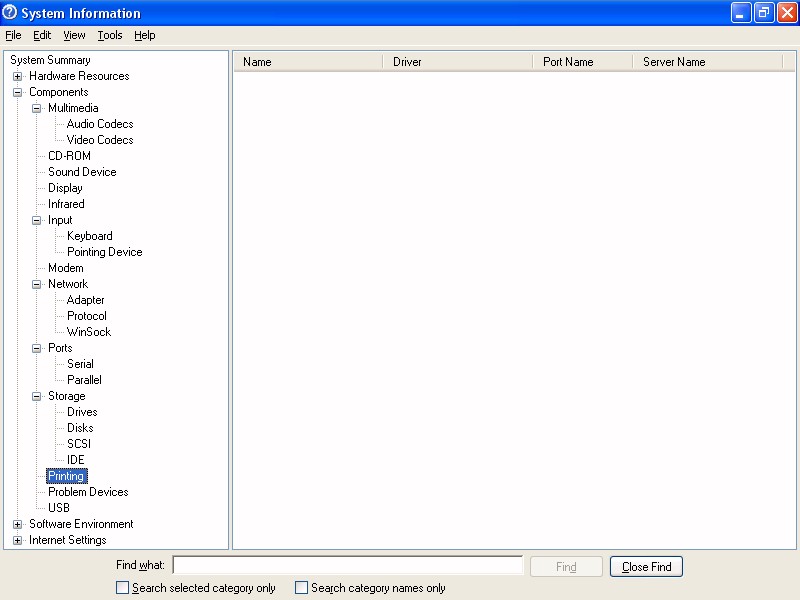This screenshot has height=600, width=800.
Task: Select the CD-ROM category
Action: click(69, 156)
